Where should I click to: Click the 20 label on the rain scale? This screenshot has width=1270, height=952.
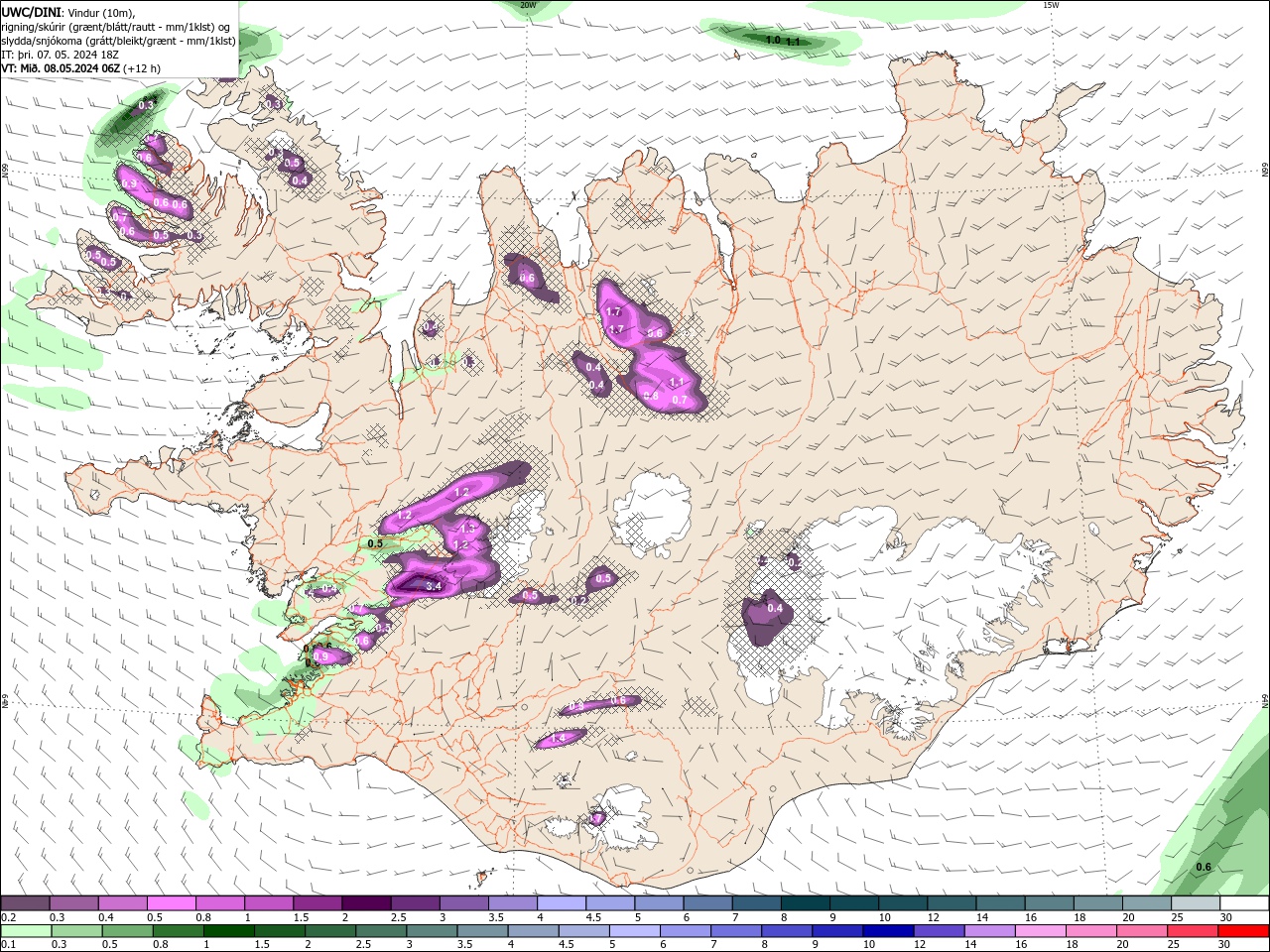pyautogui.click(x=1122, y=945)
